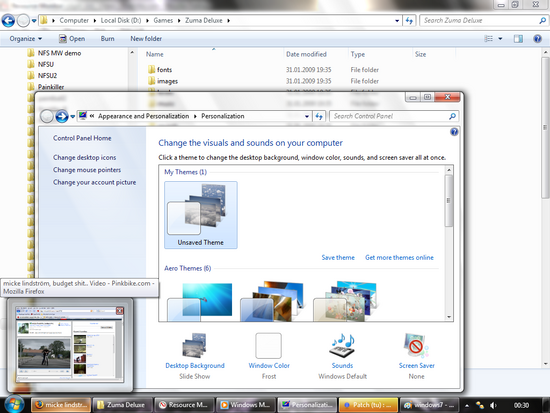Select the Unsaved Theme thumbnail
The width and height of the screenshot is (550, 413).
201,215
